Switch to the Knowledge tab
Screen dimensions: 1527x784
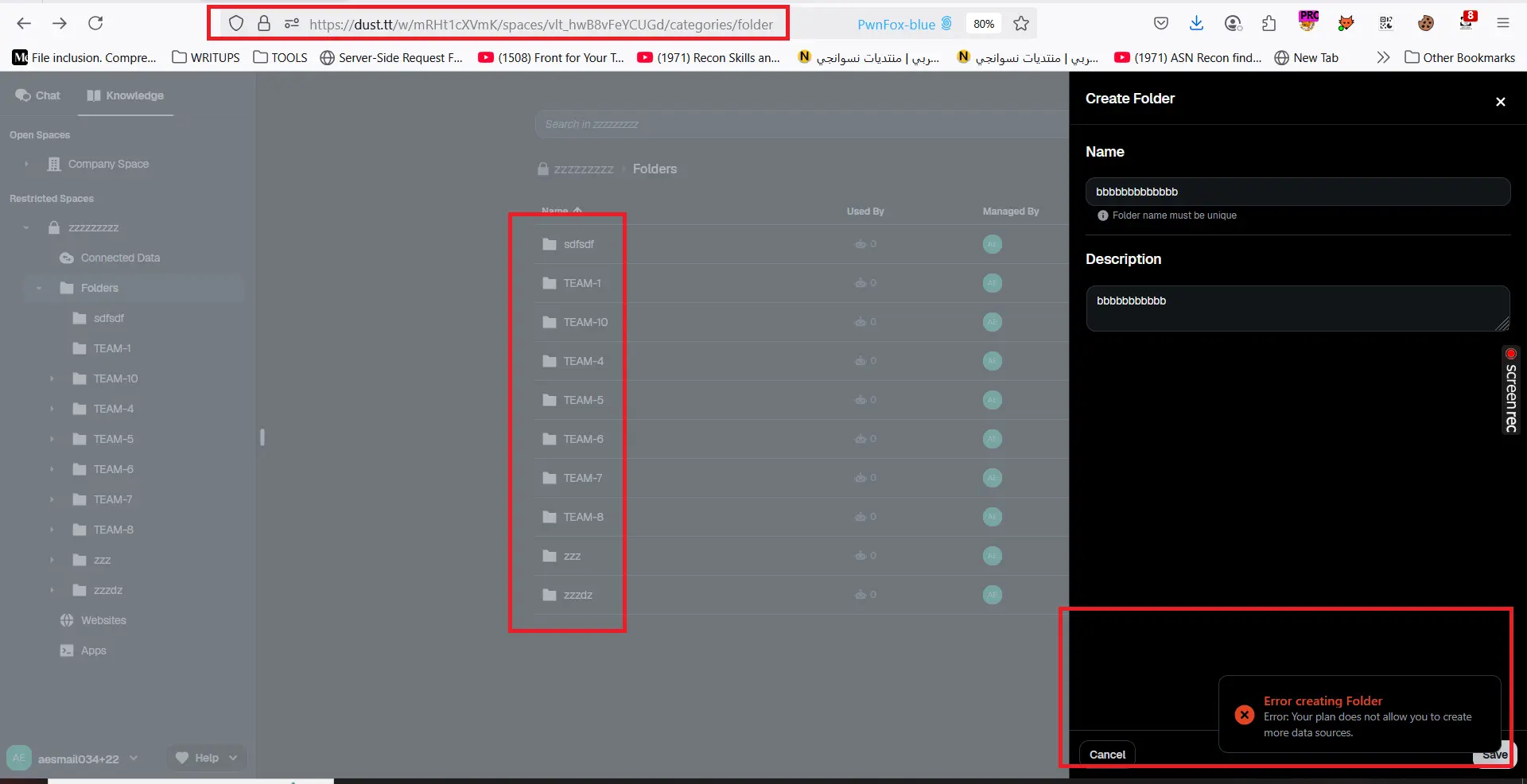tap(126, 95)
